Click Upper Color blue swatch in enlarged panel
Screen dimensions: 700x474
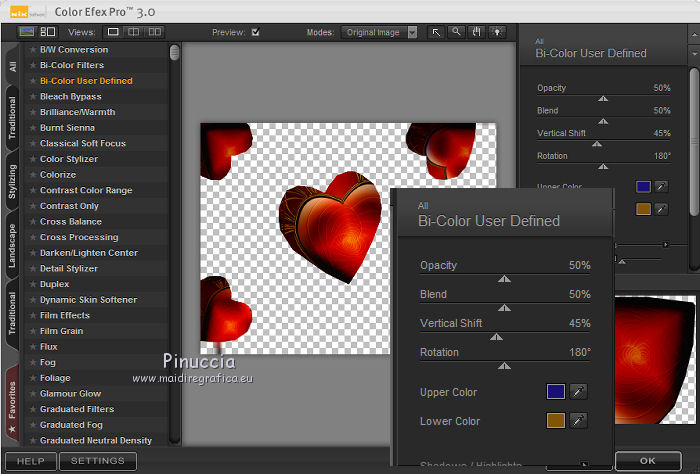556,392
